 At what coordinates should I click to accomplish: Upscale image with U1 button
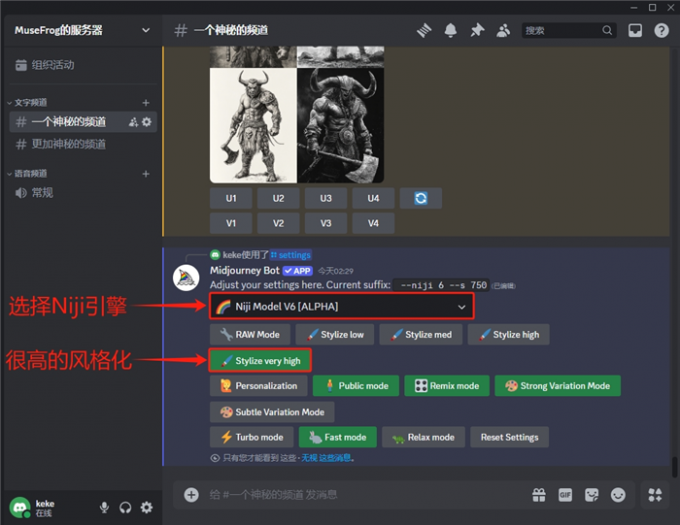[231, 198]
